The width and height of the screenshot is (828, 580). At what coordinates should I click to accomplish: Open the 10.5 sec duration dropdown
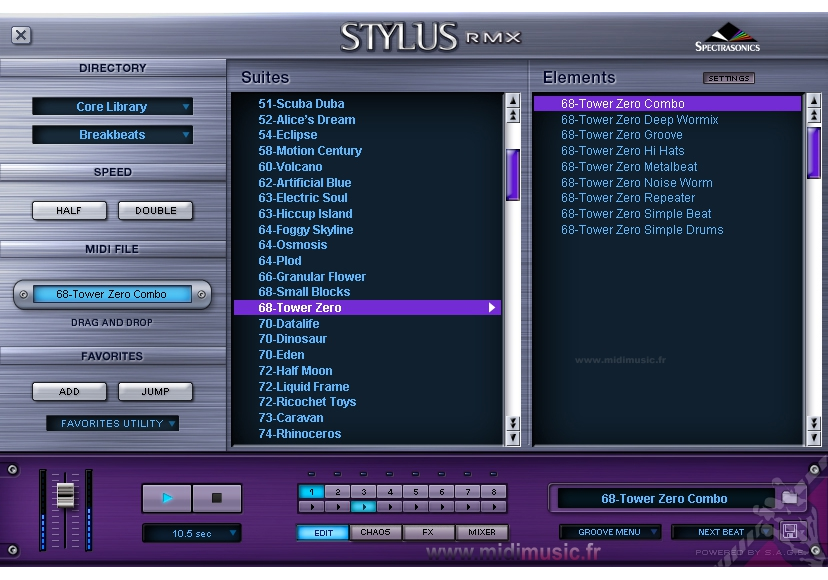(192, 533)
